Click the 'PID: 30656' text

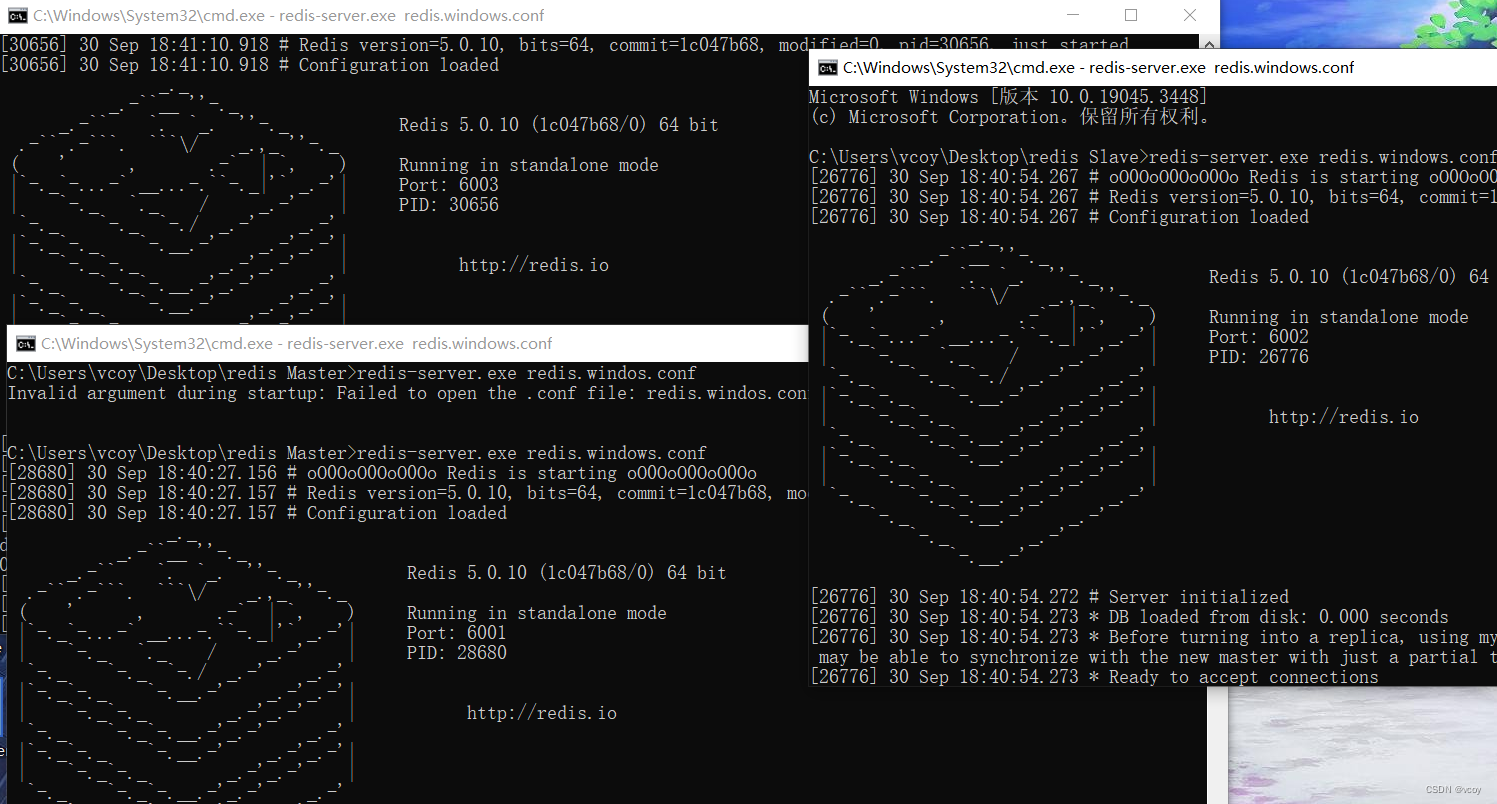[x=448, y=205]
